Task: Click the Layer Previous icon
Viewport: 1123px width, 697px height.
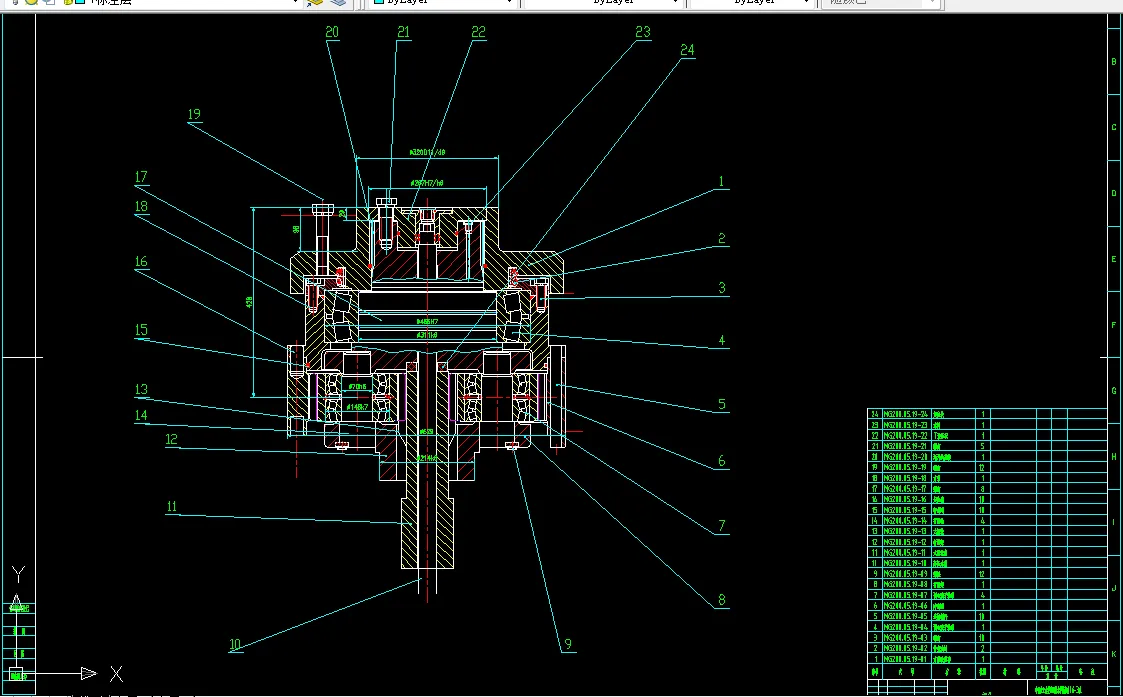Action: pyautogui.click(x=339, y=2)
